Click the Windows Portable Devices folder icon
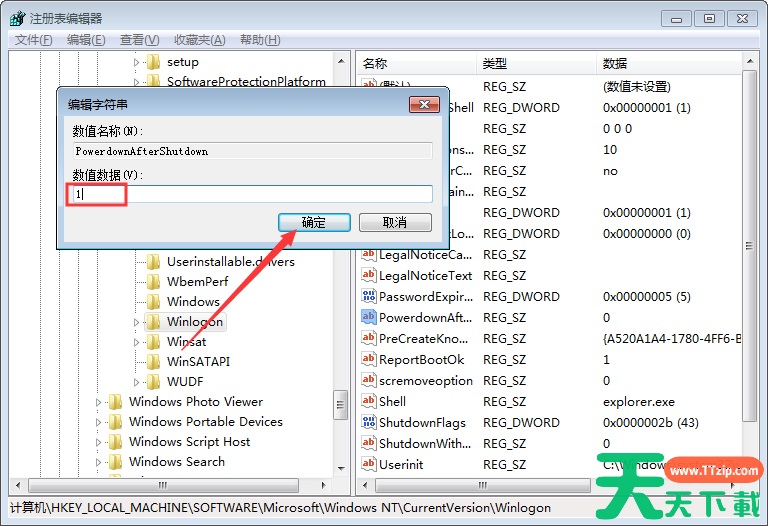Screen dimensions: 768x526 [115, 422]
